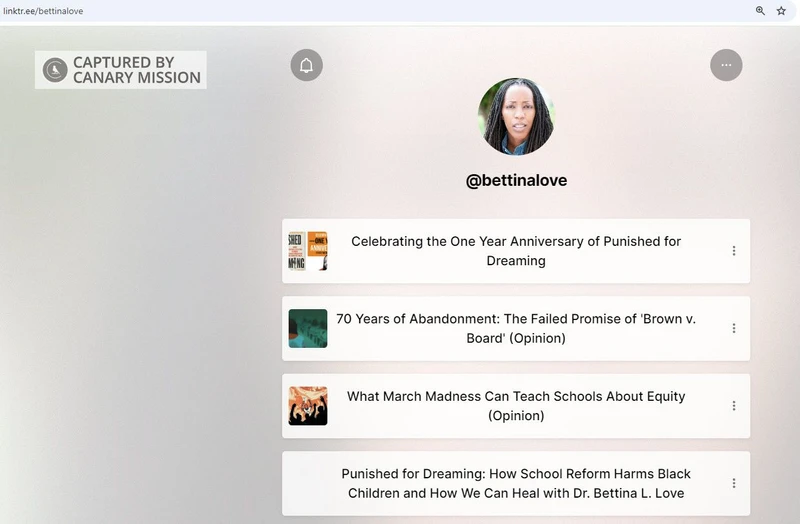The image size is (800, 524).
Task: Open 'Celebrating the One Year Anniversary' link
Action: (516, 251)
